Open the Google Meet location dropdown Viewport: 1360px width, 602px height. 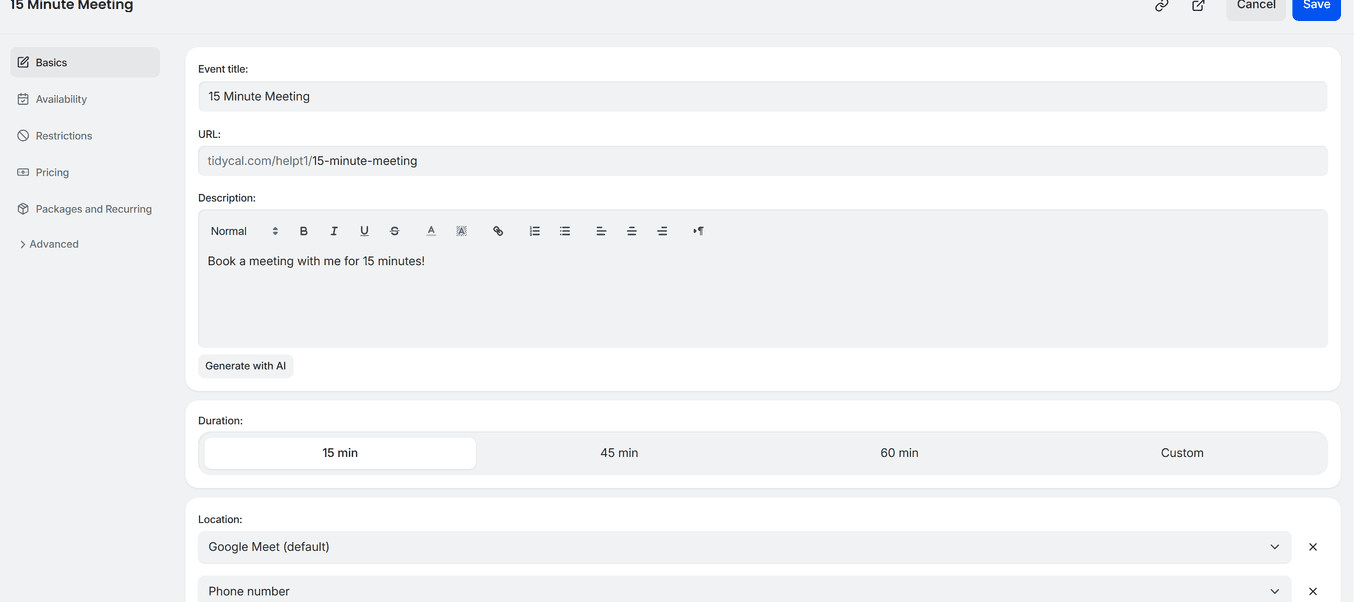(1274, 547)
